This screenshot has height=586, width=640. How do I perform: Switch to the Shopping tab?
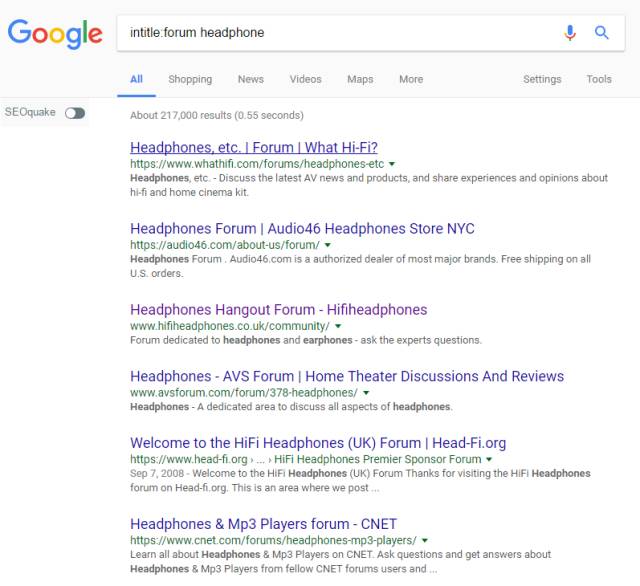tap(190, 79)
